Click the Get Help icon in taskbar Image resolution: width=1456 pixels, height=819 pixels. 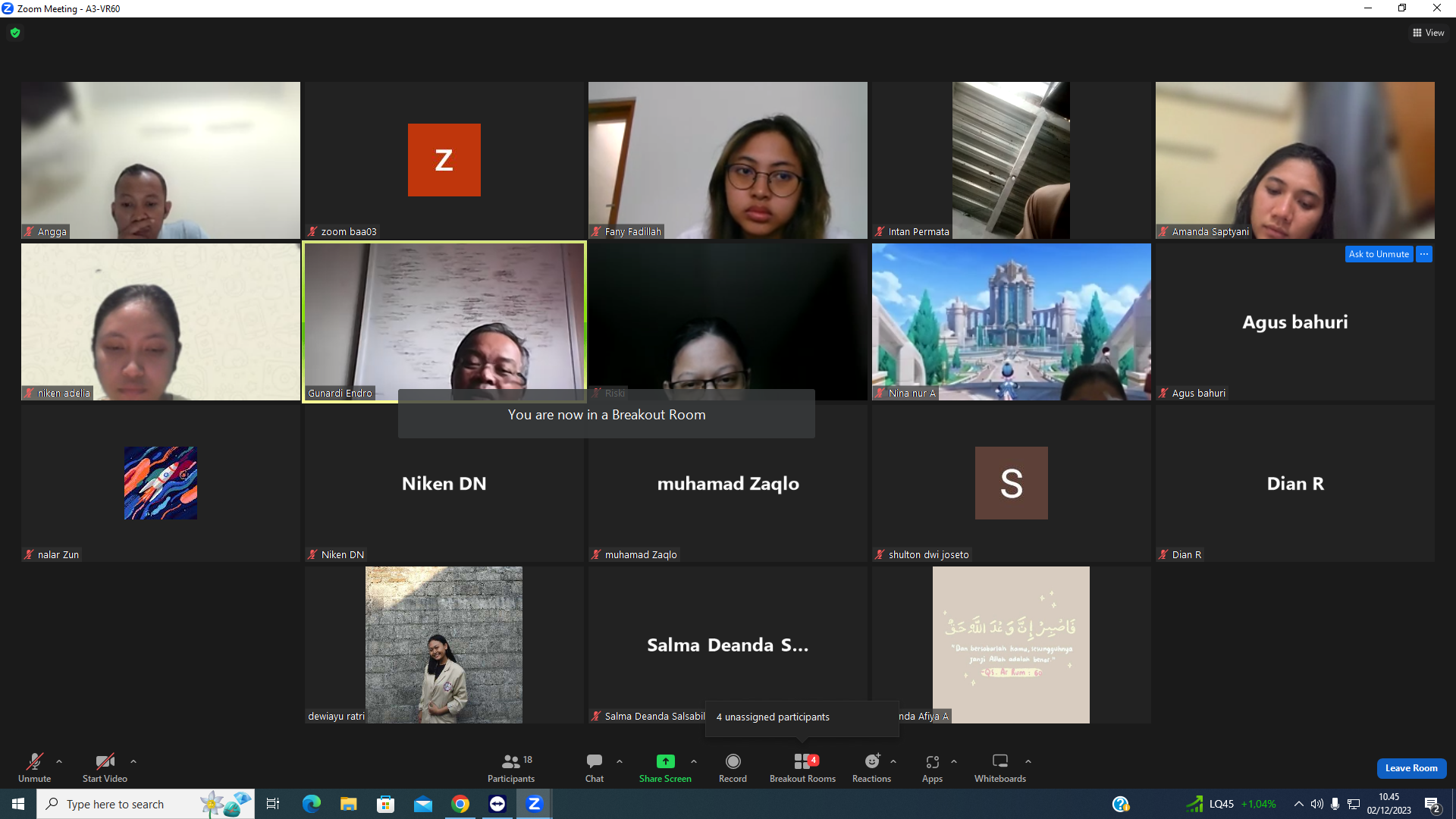point(1120,804)
